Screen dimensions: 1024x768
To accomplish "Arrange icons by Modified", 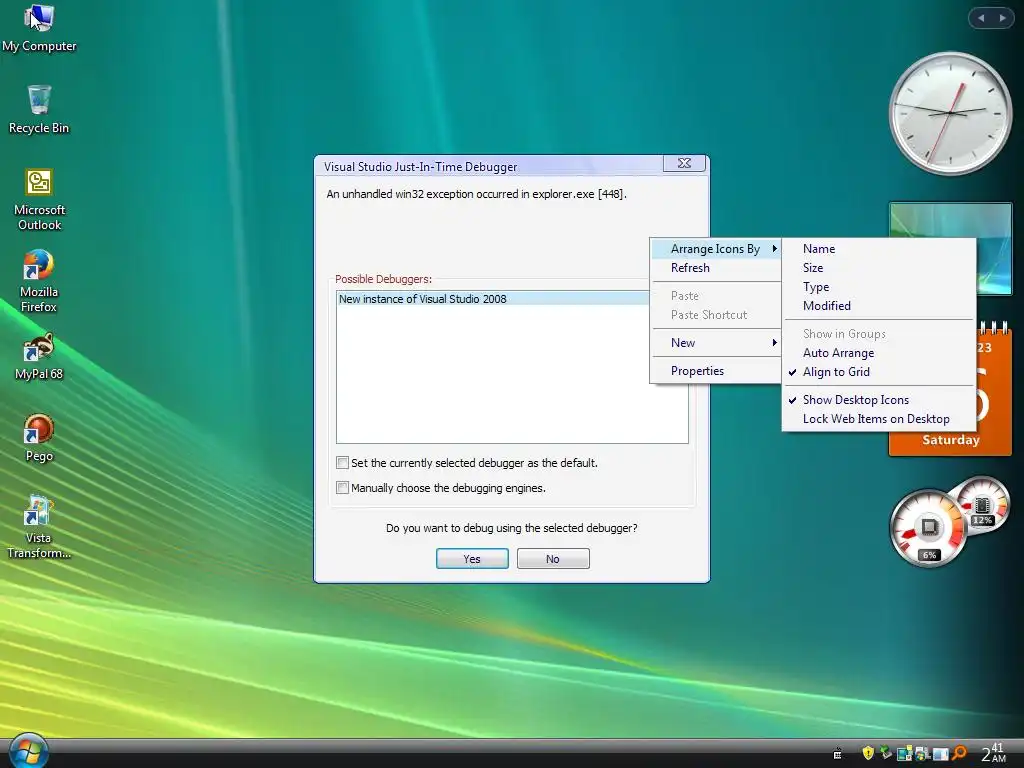I will coord(878,306).
